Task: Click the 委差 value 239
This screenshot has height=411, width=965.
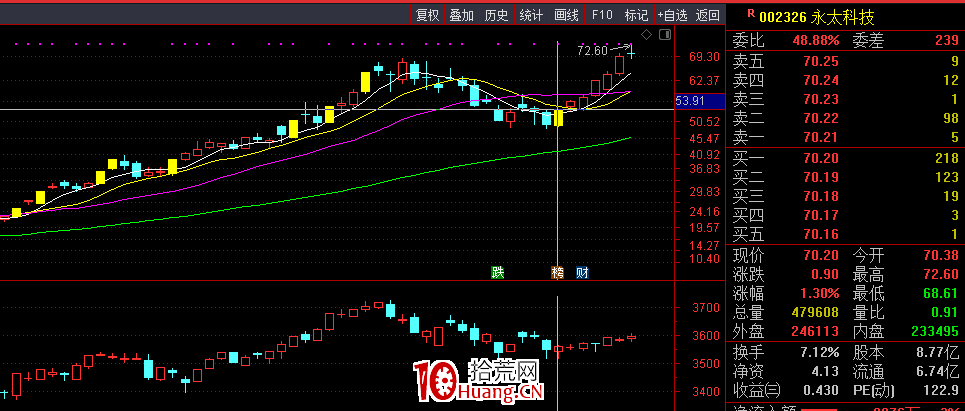Action: 947,41
